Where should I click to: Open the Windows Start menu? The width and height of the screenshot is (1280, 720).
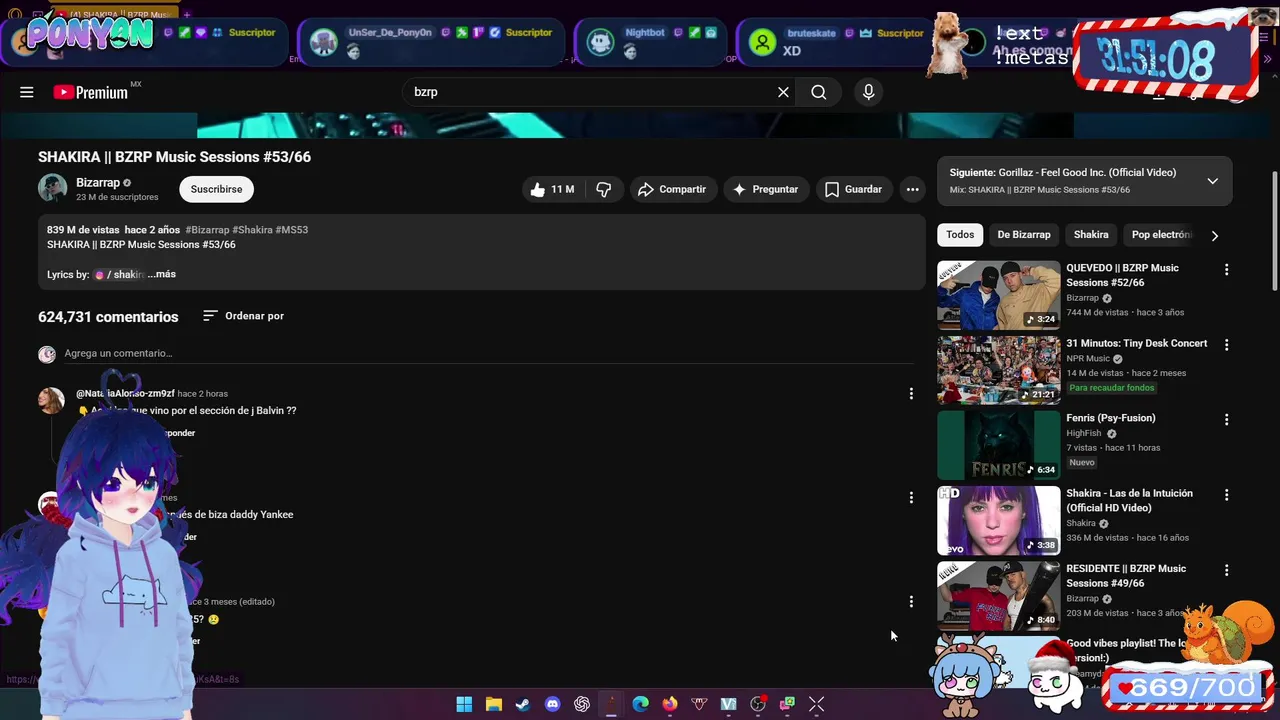pyautogui.click(x=464, y=704)
